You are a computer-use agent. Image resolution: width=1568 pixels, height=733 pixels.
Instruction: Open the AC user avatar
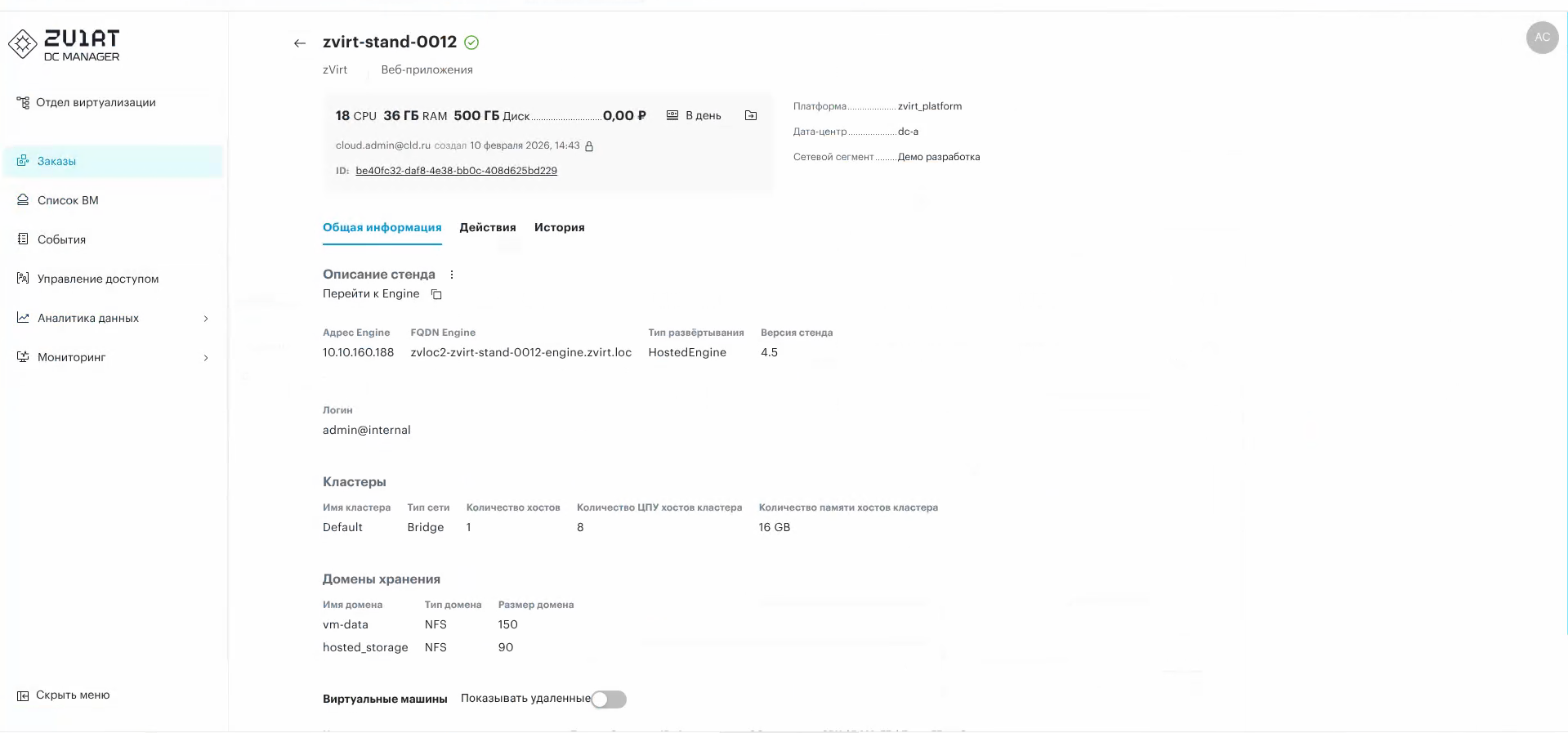1542,38
